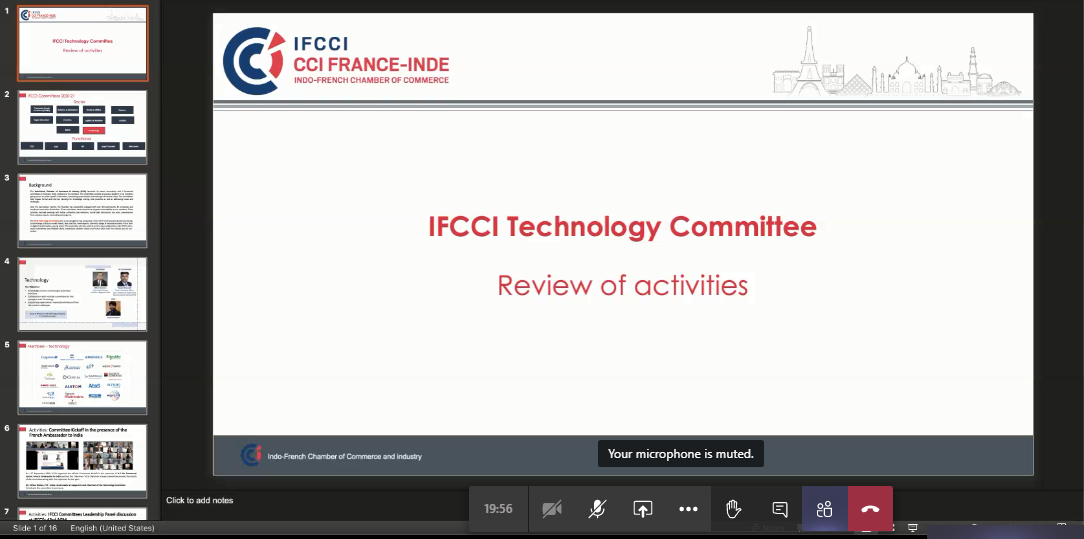Select slide 6 Committee Kickoff thumbnail
The width and height of the screenshot is (1084, 539).
[x=84, y=460]
